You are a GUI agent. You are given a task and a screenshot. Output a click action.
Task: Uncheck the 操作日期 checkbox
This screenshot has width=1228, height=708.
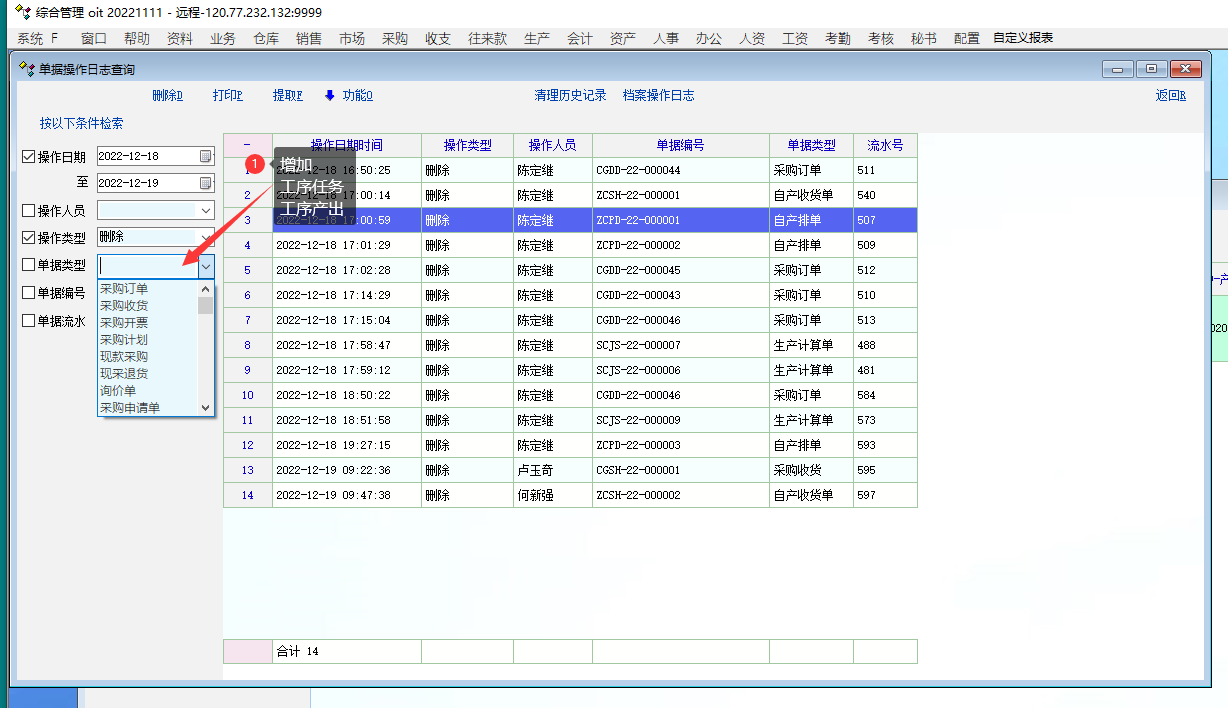[x=28, y=156]
